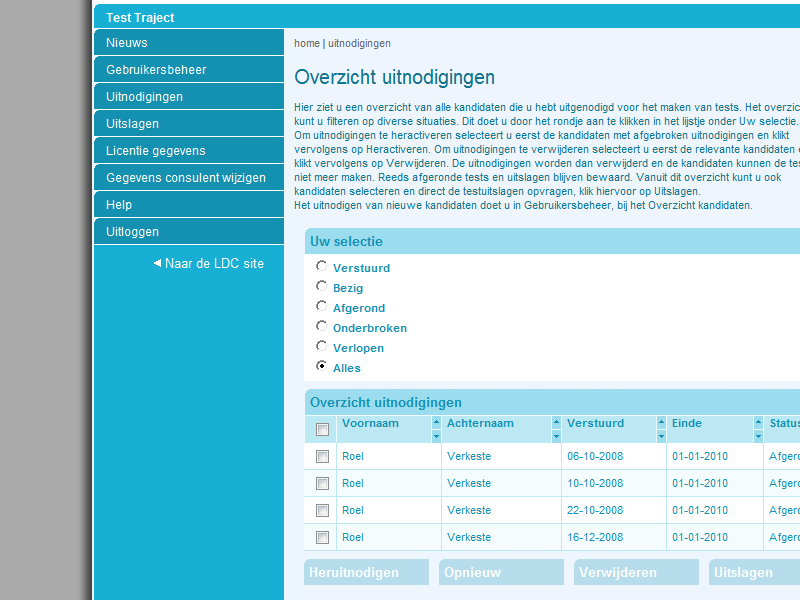Click the Achternaam column header

tap(480, 423)
